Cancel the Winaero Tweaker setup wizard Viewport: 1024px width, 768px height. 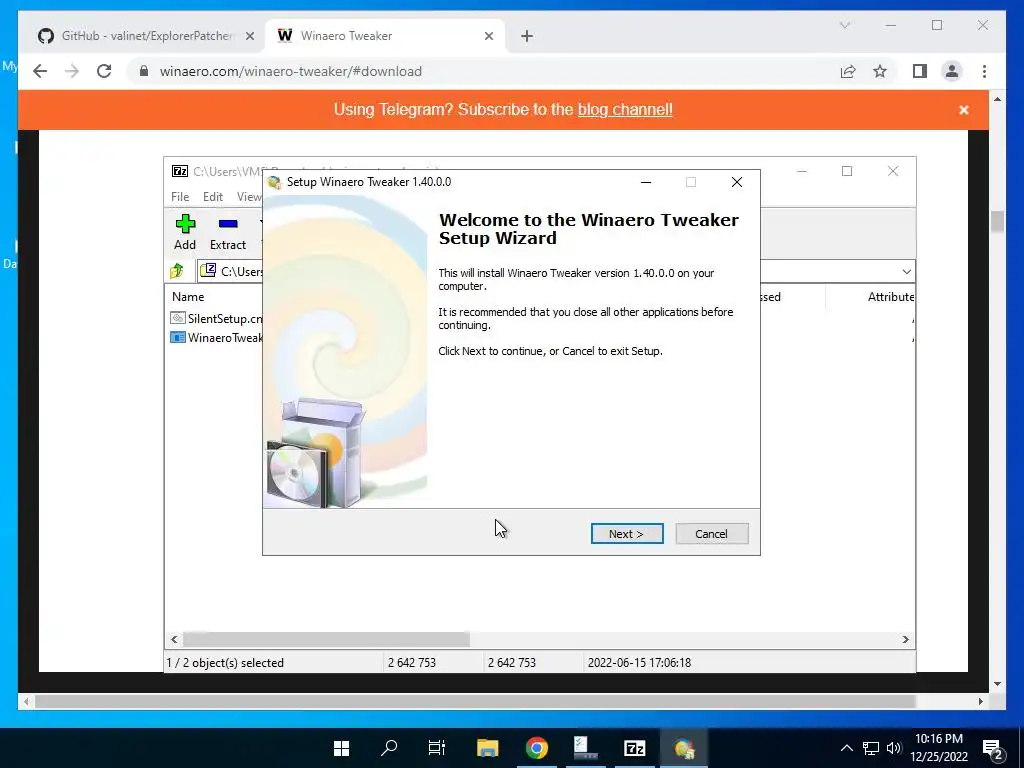(711, 534)
